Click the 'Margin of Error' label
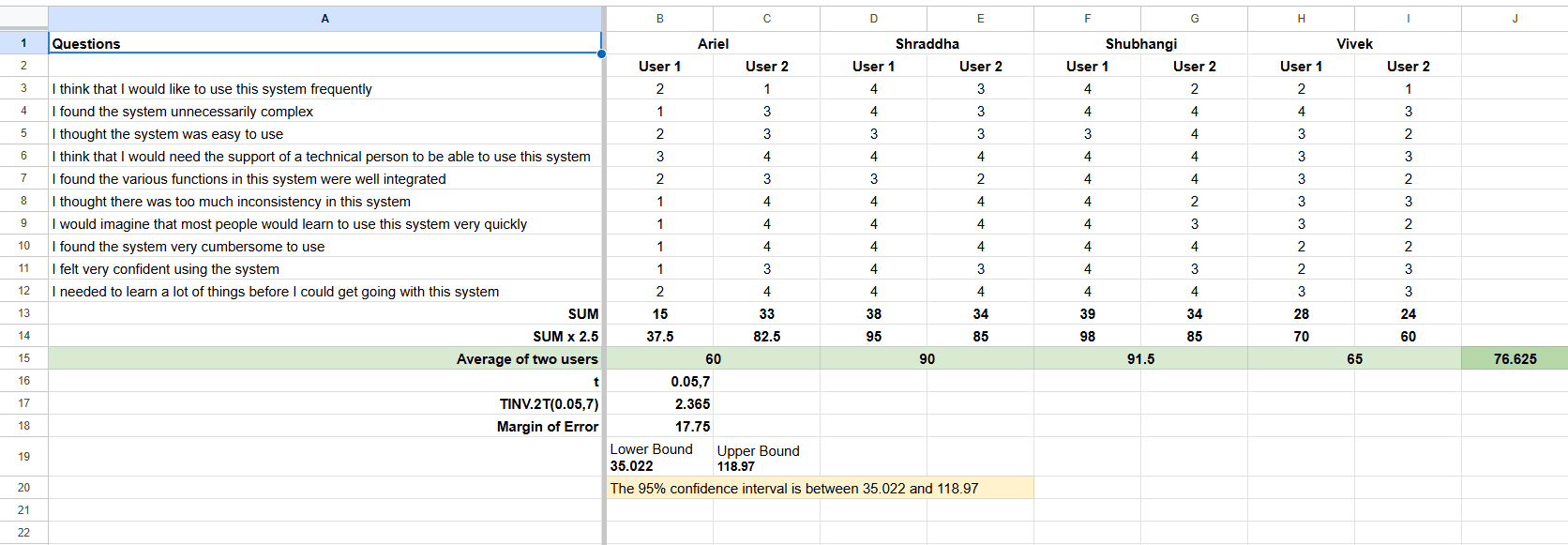This screenshot has height=545, width=1568. 324,426
